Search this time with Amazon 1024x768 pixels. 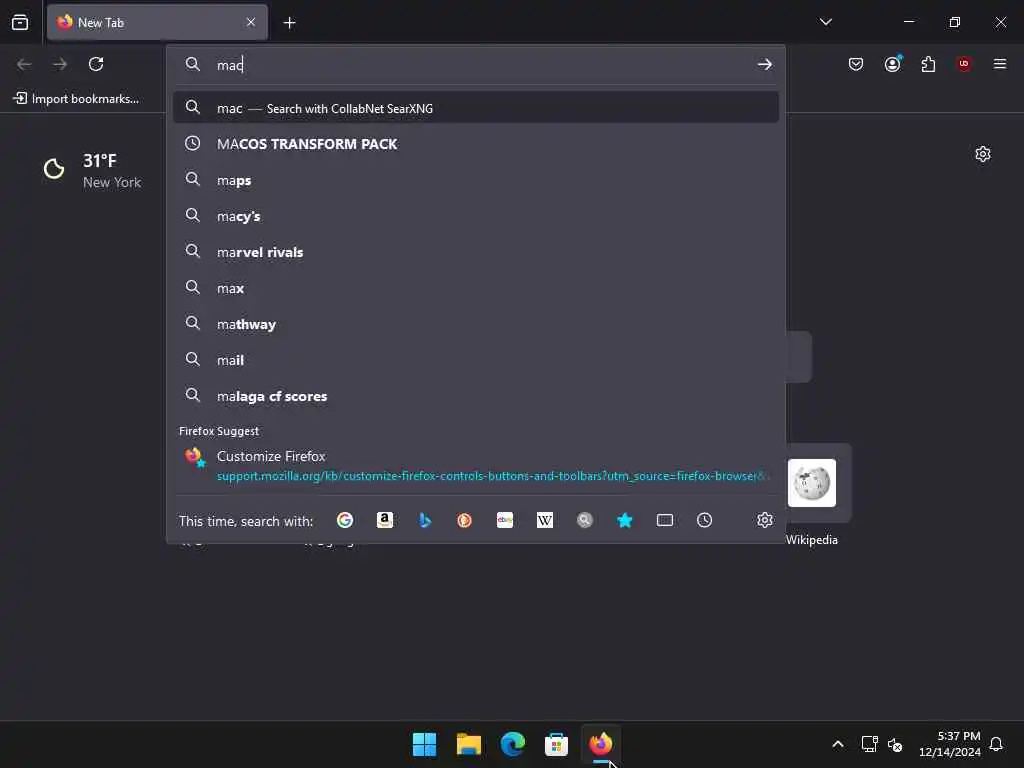(x=385, y=520)
